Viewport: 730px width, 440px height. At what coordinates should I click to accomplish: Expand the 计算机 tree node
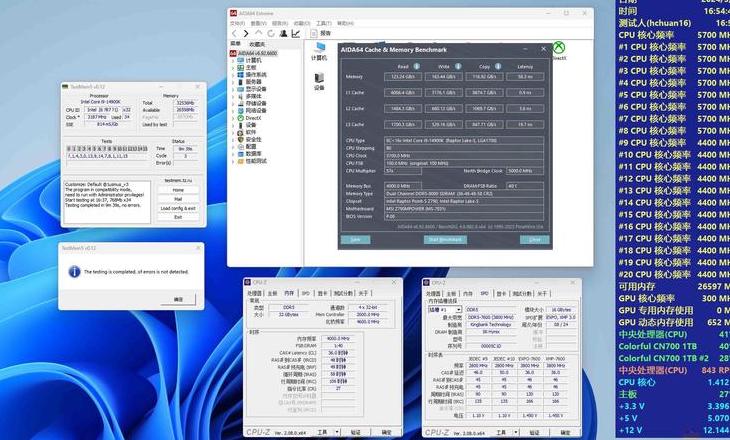(x=233, y=60)
